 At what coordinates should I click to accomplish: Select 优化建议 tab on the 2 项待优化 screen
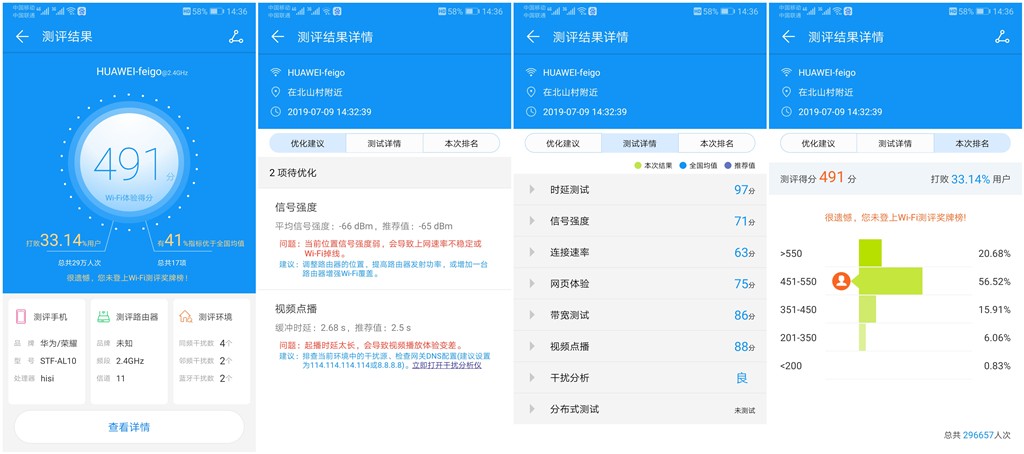tap(308, 143)
